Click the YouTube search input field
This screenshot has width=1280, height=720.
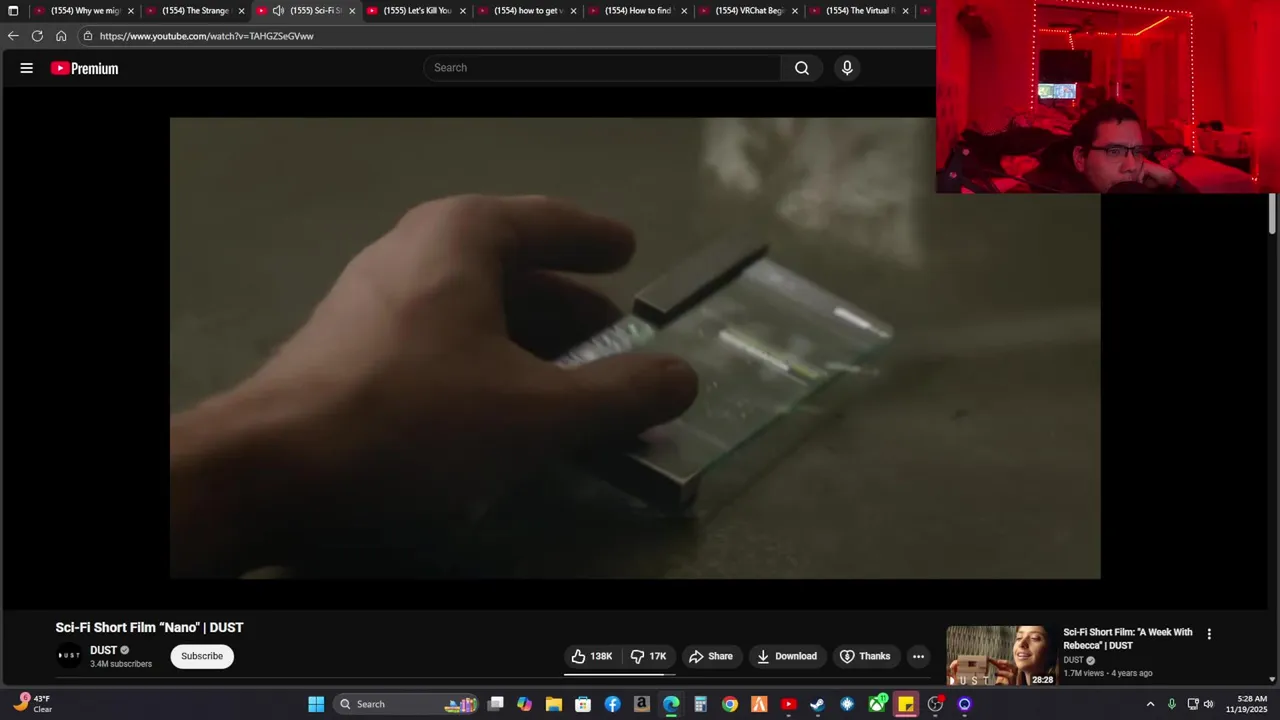click(603, 68)
